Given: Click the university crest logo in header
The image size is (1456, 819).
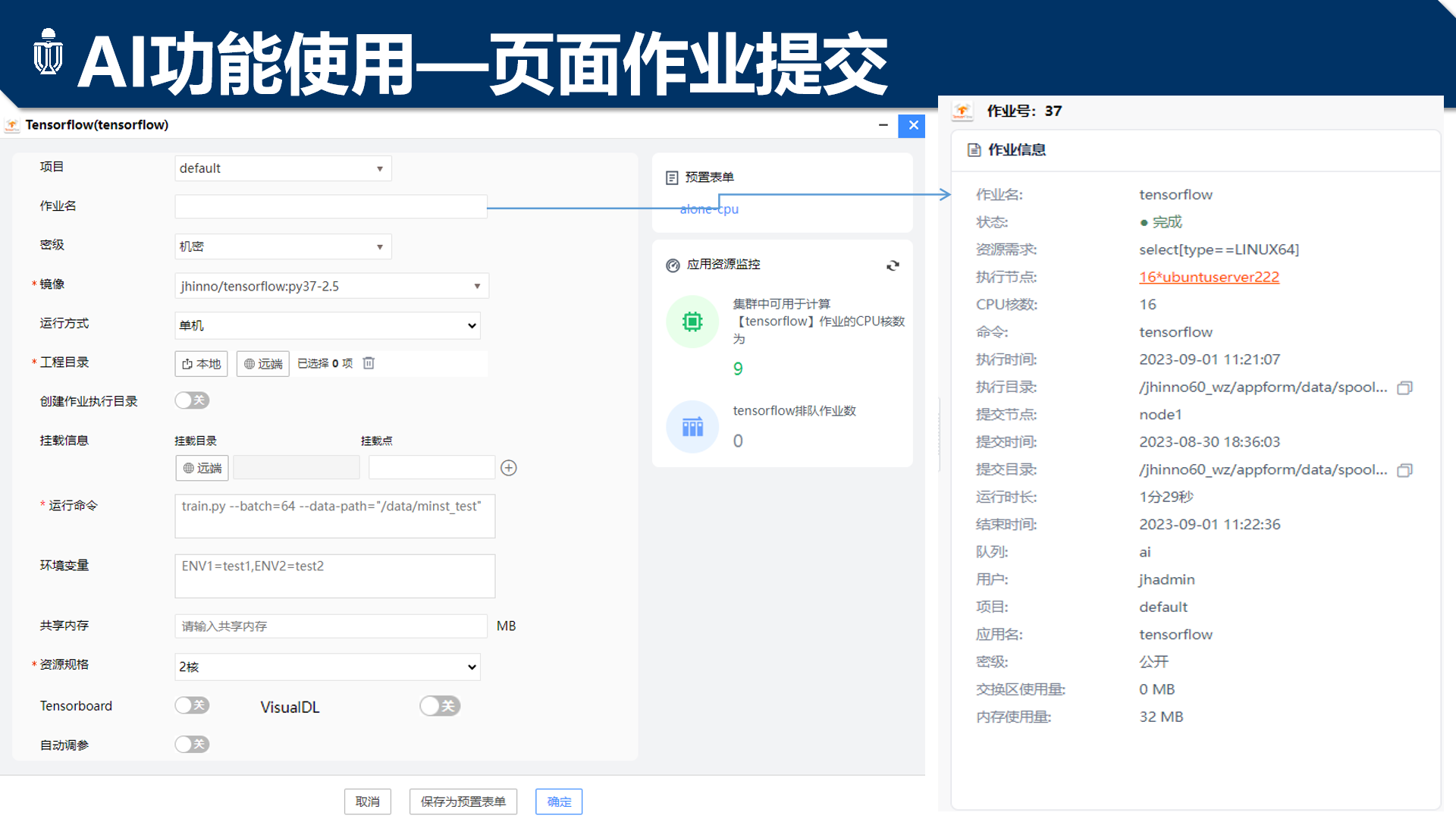Looking at the screenshot, I should coord(49,52).
